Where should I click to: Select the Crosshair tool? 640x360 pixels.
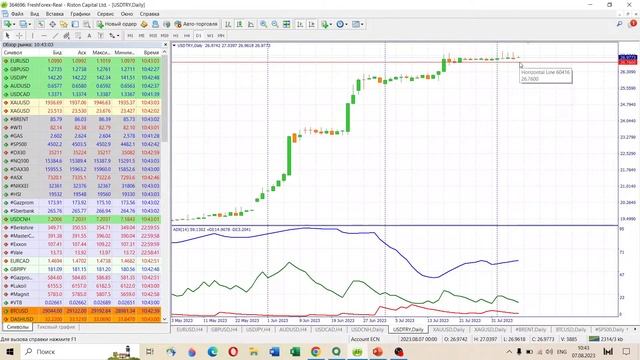pos(19,36)
